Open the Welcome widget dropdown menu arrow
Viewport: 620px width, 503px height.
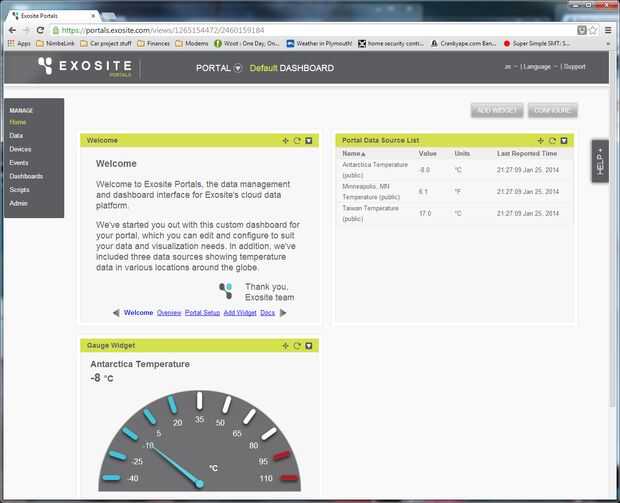[x=309, y=140]
